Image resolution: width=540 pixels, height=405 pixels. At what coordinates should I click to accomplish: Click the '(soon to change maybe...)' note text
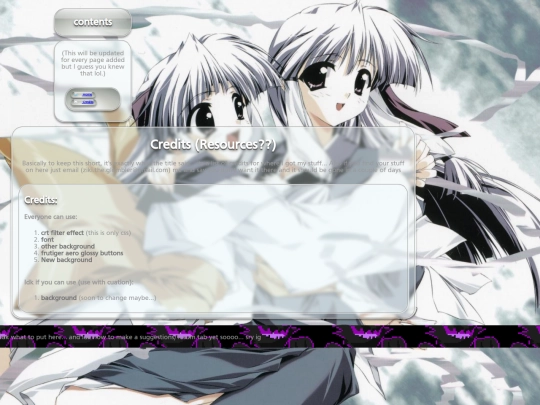coord(117,298)
